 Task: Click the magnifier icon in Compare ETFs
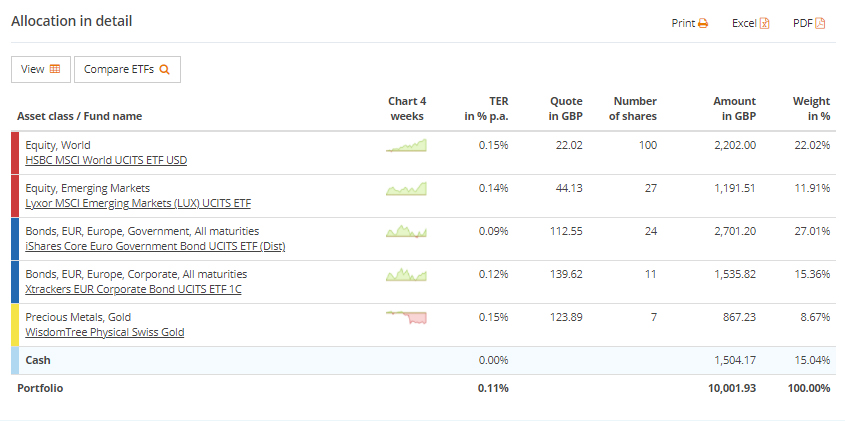(165, 69)
